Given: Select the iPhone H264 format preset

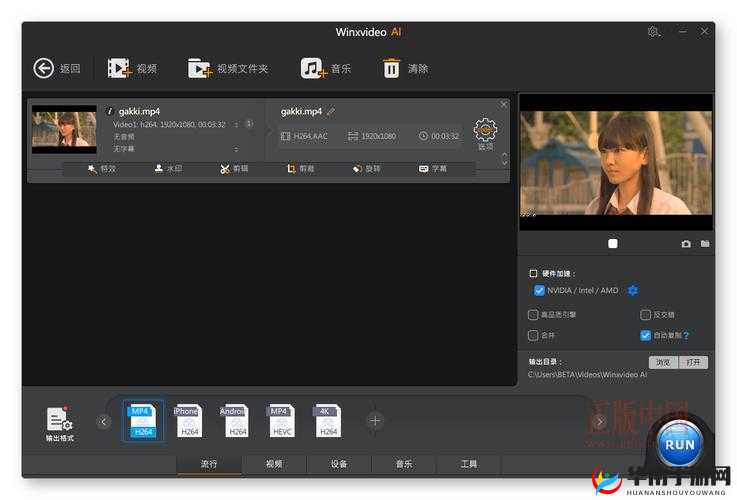Looking at the screenshot, I should click(x=188, y=421).
